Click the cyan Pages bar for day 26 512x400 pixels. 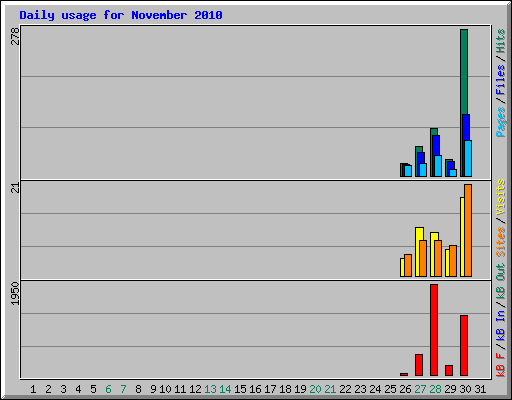(408, 171)
